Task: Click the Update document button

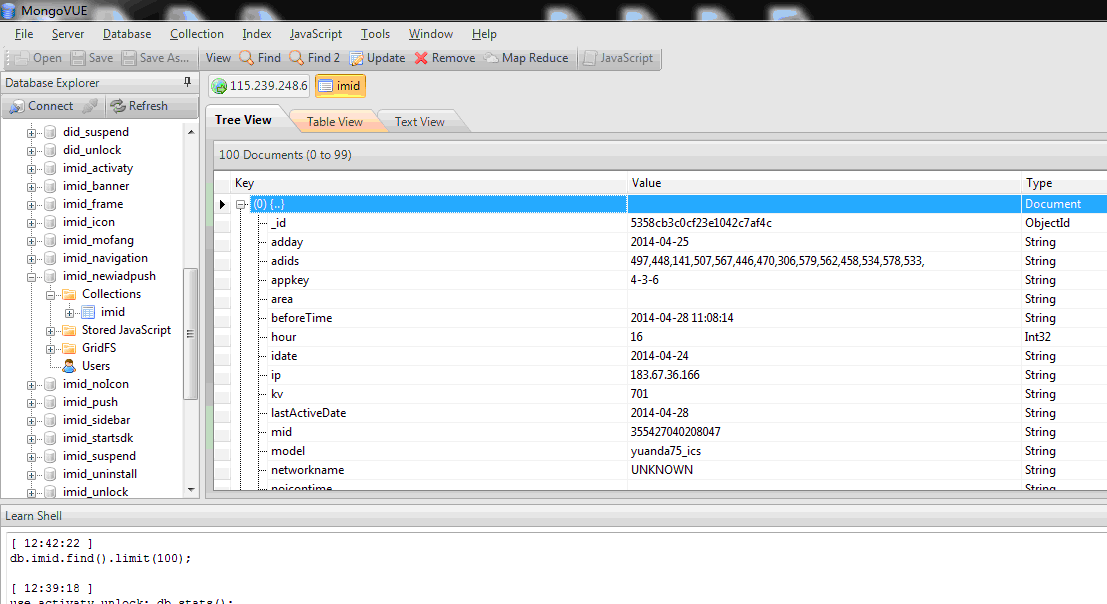Action: pyautogui.click(x=377, y=58)
